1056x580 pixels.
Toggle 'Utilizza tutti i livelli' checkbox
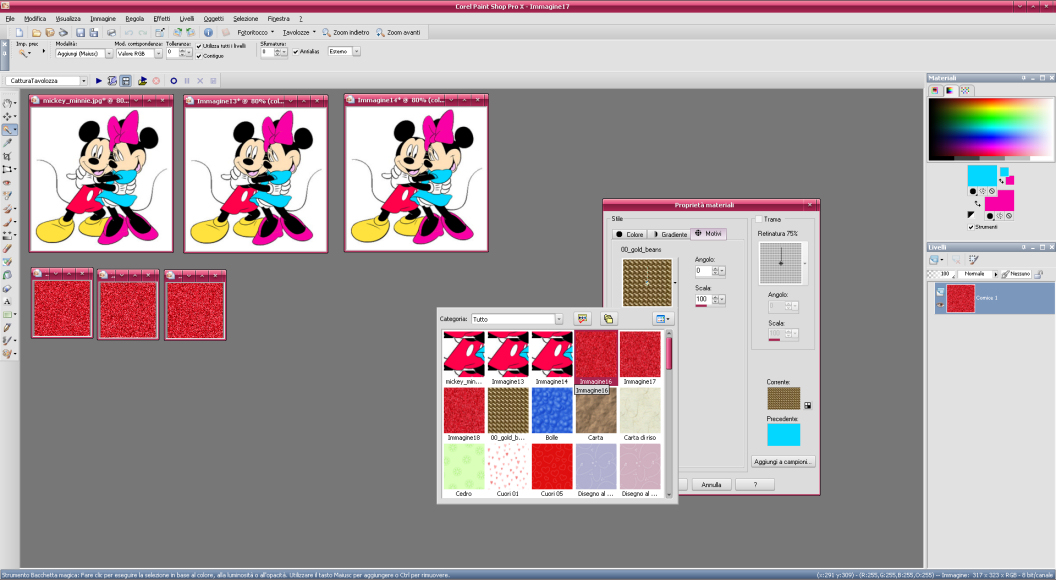(x=199, y=46)
